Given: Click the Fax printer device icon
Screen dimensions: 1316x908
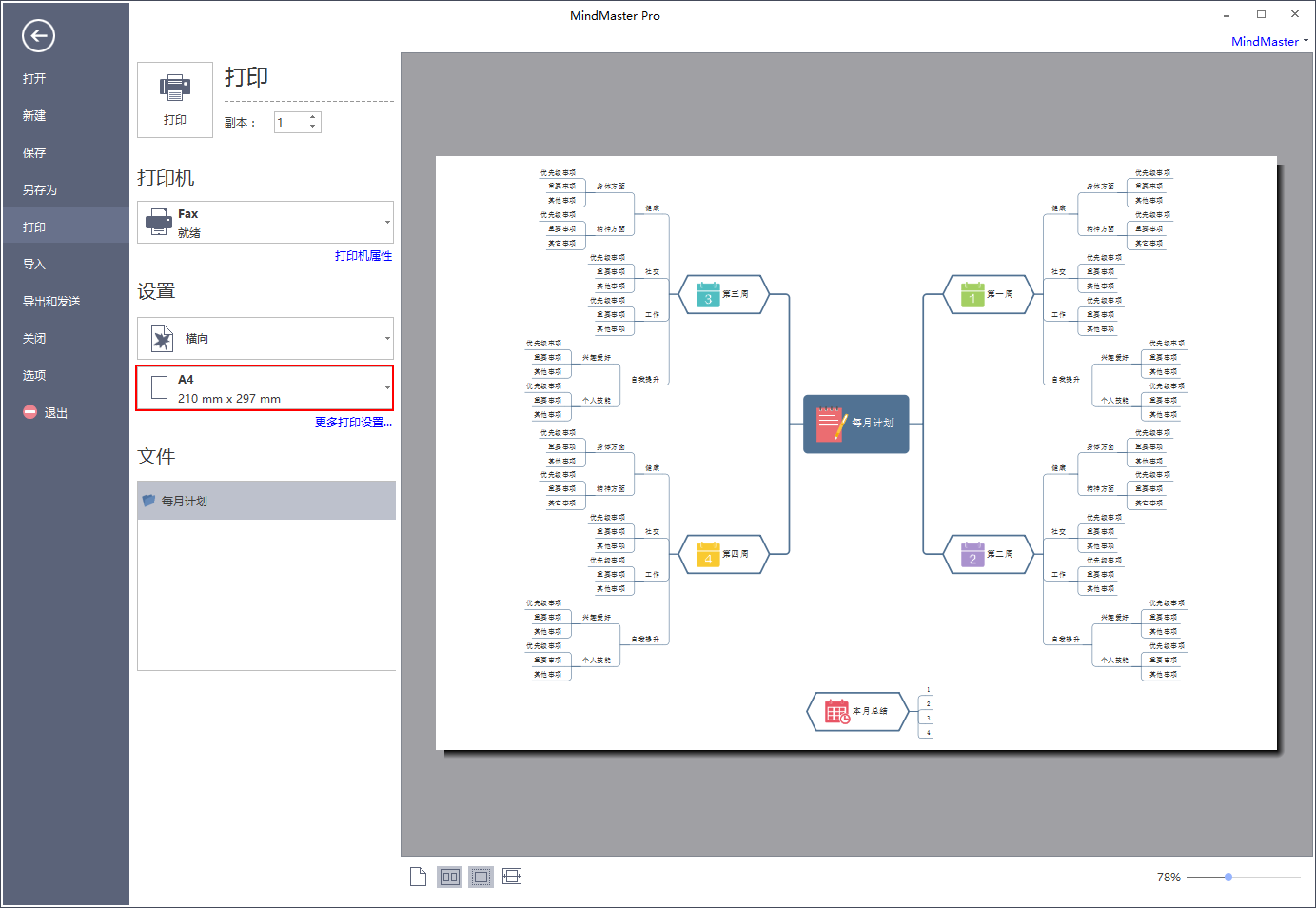Looking at the screenshot, I should [x=159, y=223].
